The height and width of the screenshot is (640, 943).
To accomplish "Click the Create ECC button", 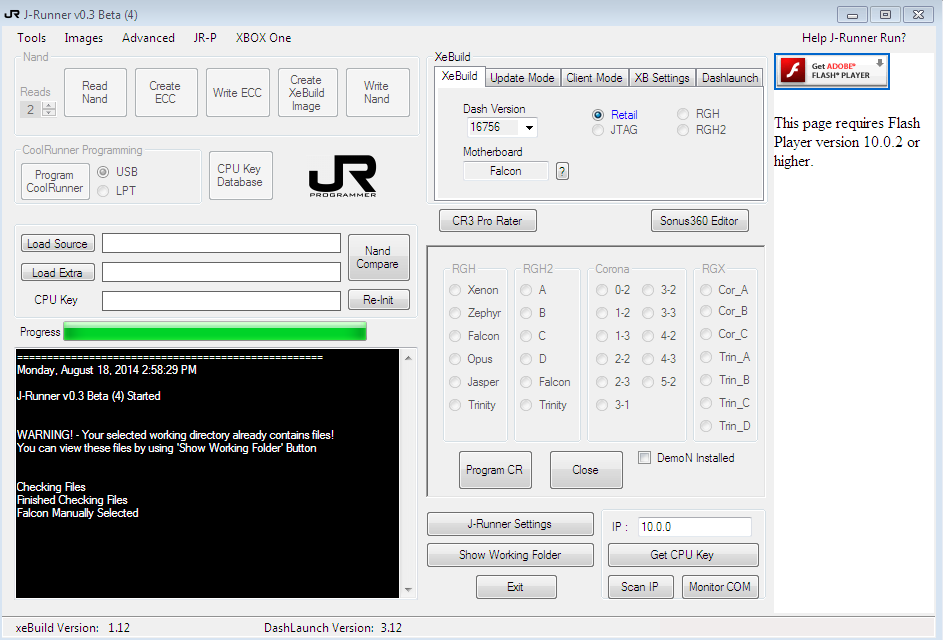I will click(x=165, y=93).
